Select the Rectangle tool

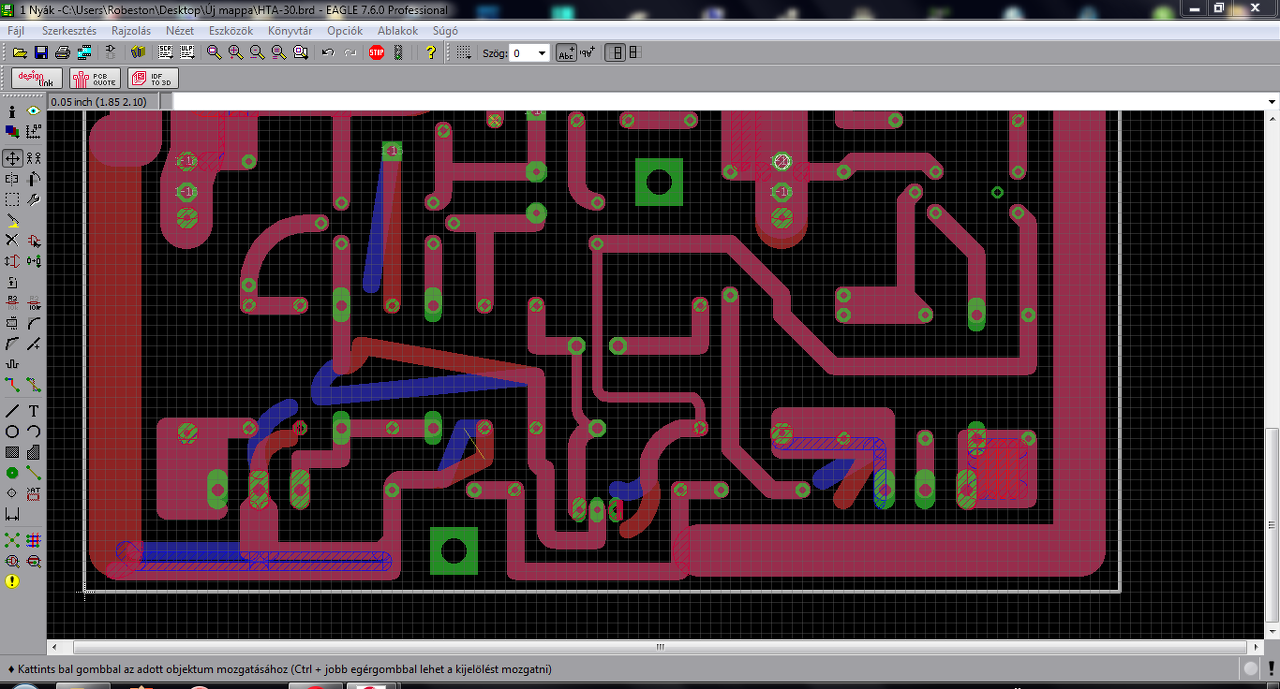pos(12,452)
